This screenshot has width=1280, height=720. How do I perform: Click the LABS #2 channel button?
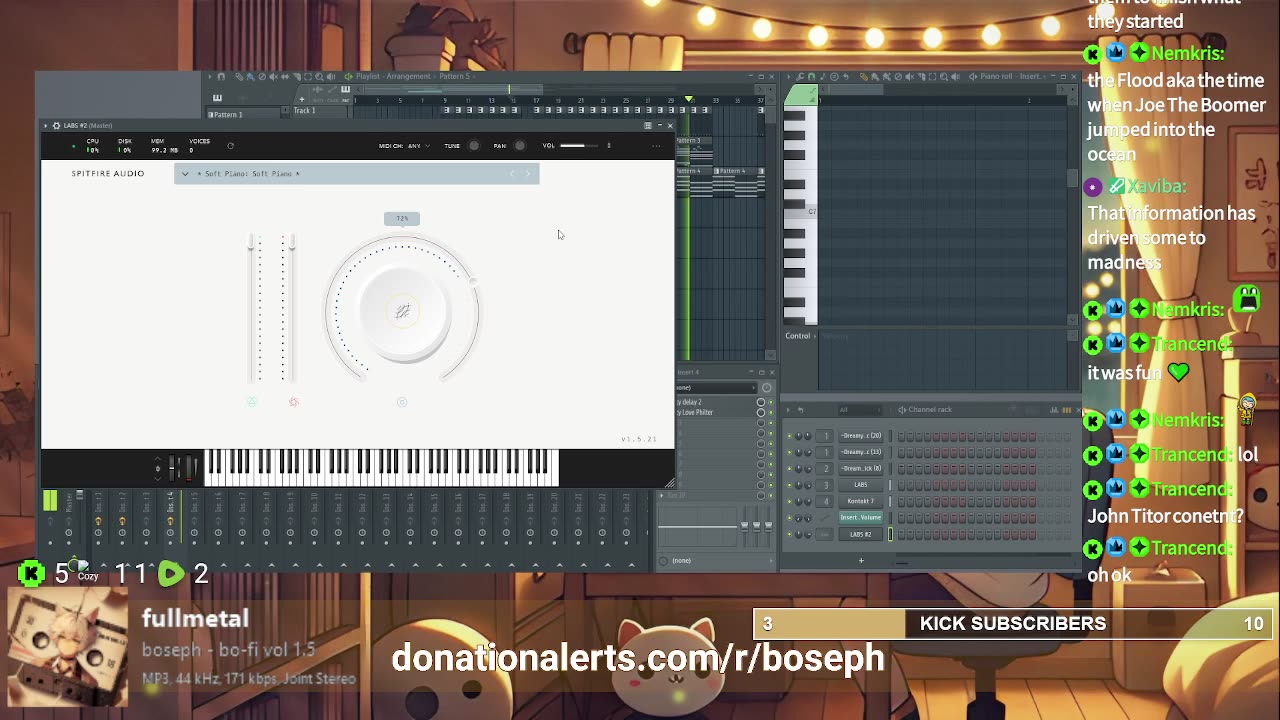pos(861,534)
